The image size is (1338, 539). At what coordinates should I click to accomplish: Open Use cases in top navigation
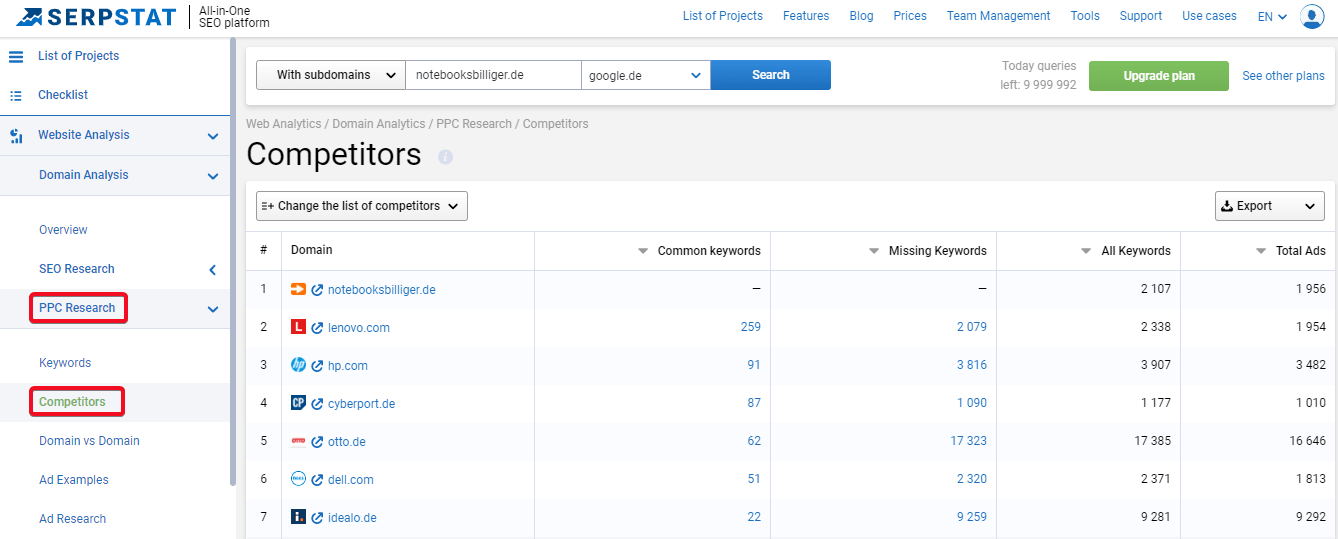tap(1210, 16)
